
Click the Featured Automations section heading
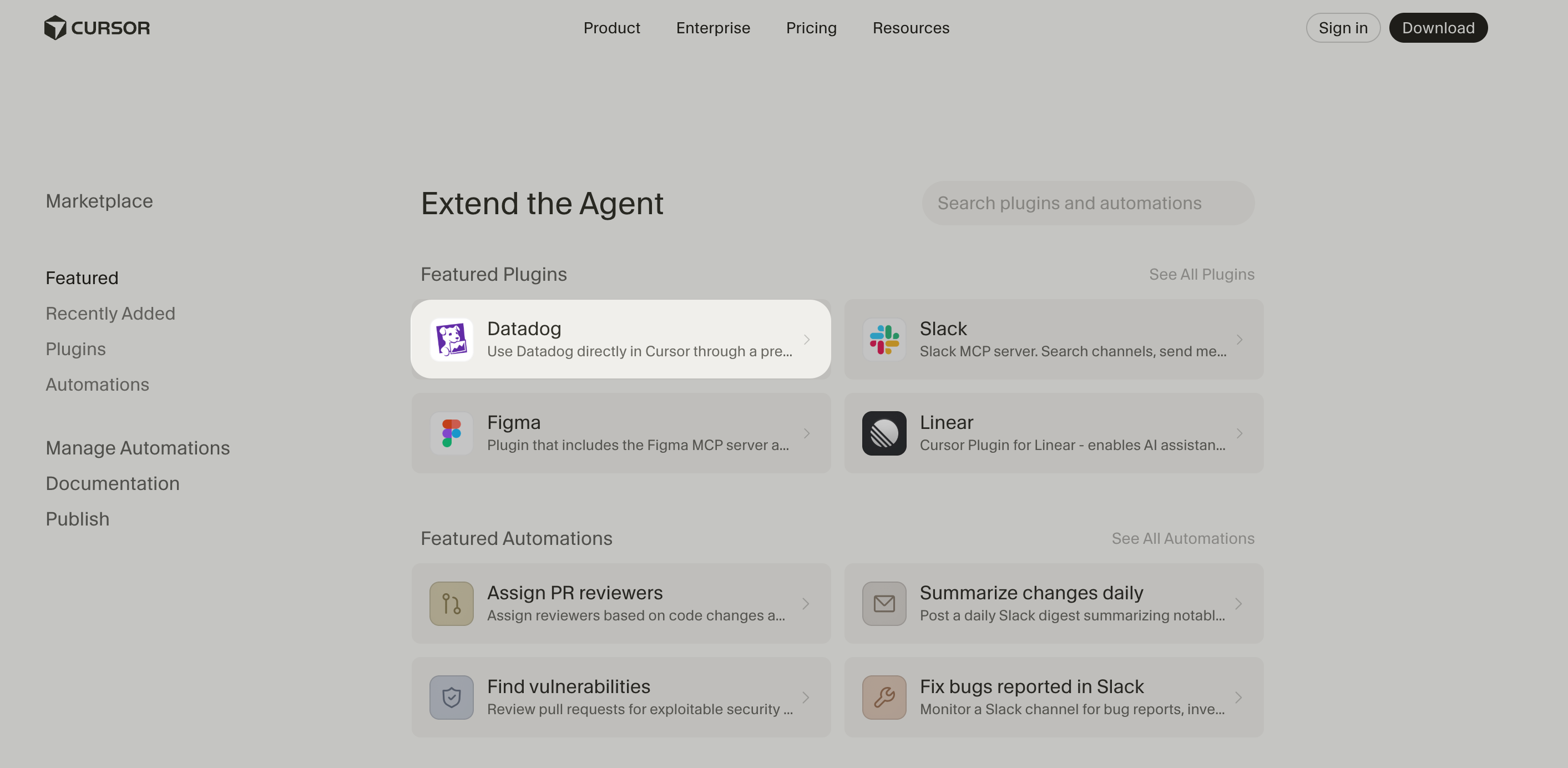[516, 539]
